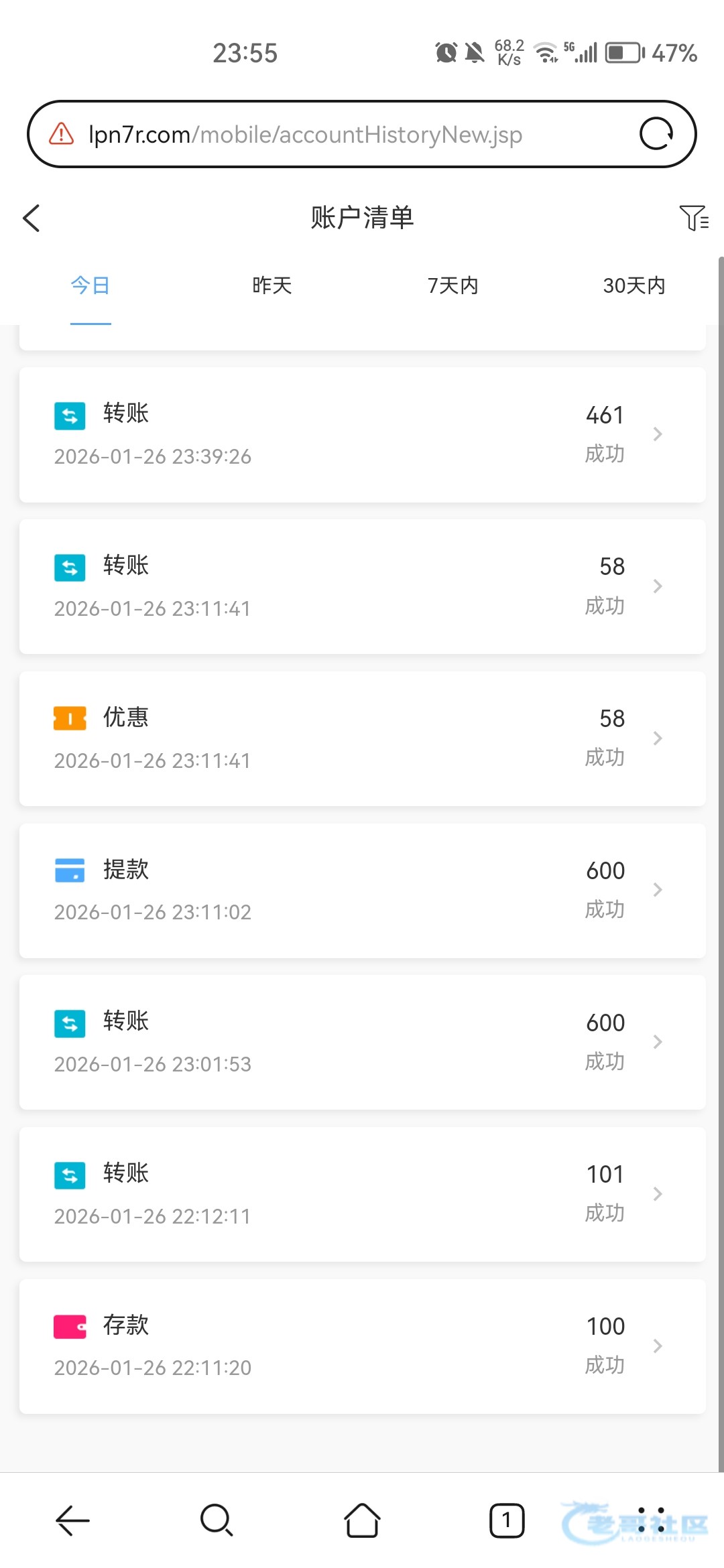Expand the 461 转账 record chevron
Screen dimensions: 724x1568
[x=658, y=434]
